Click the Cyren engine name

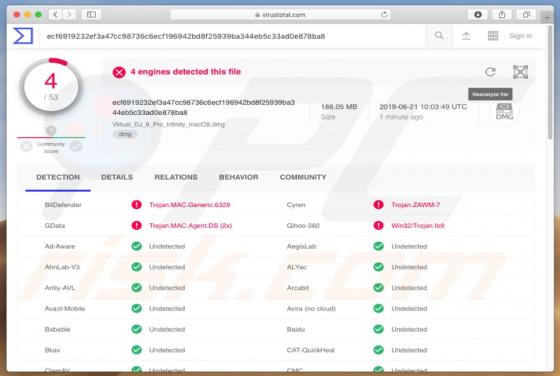[x=296, y=205]
